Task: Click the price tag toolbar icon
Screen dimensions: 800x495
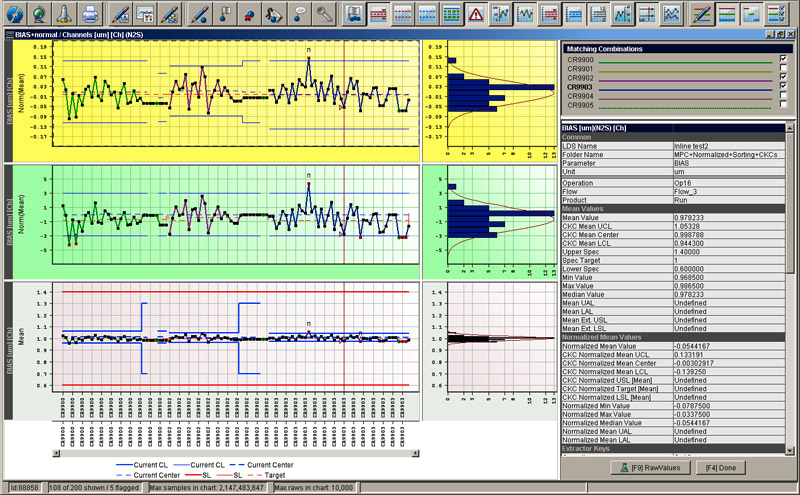Action: click(274, 14)
